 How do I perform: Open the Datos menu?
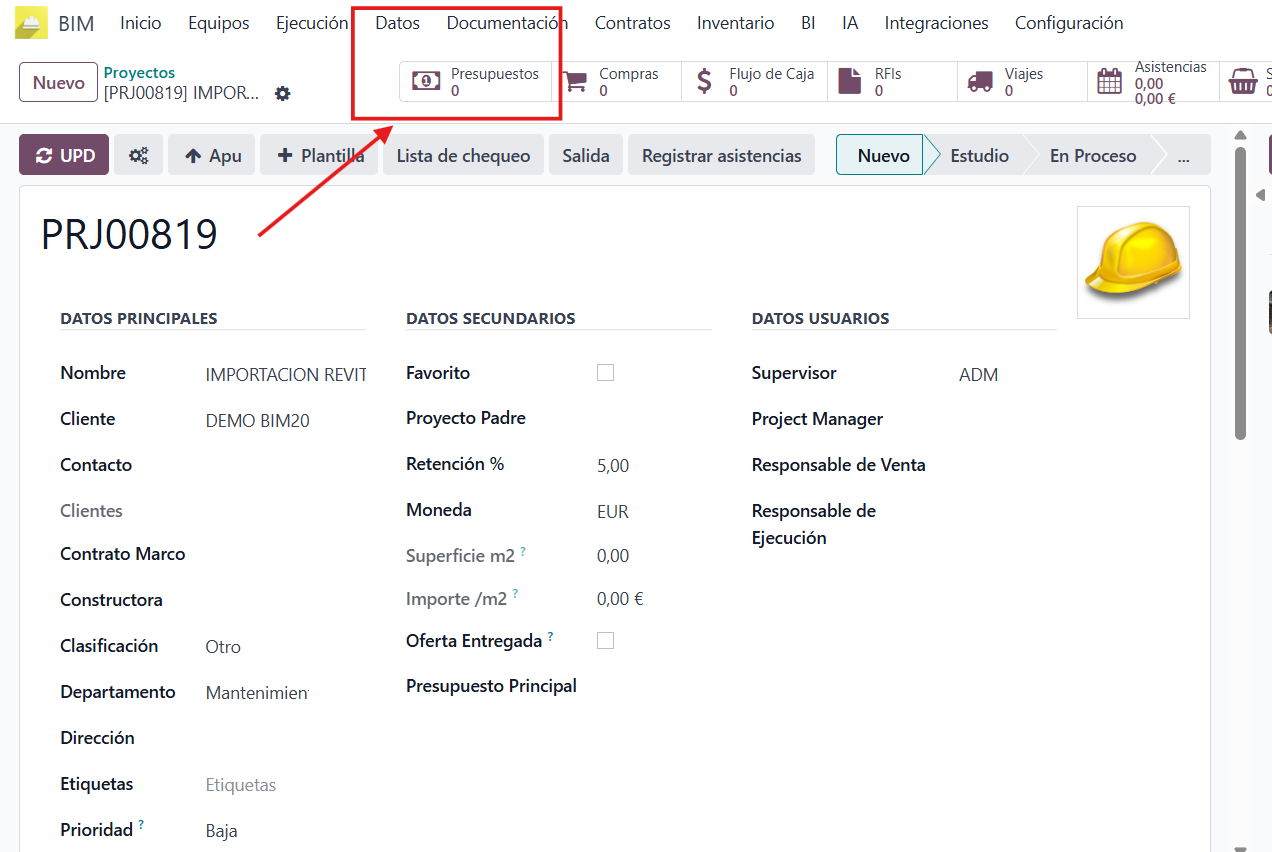pos(397,23)
